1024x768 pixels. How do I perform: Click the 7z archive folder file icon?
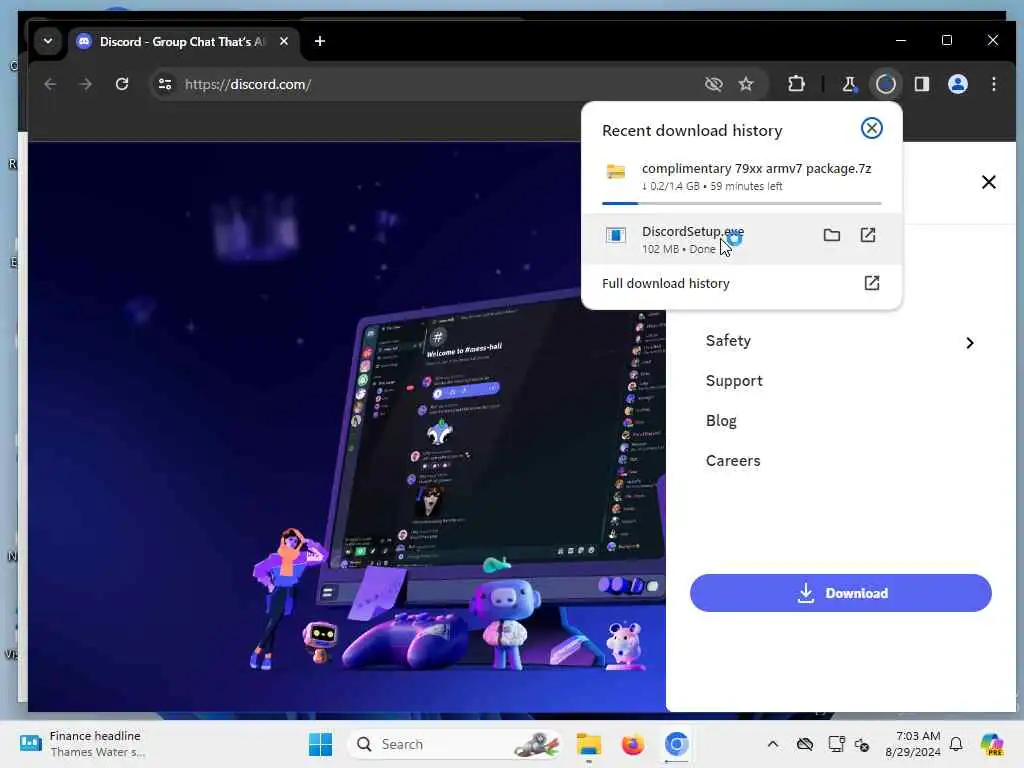(x=615, y=172)
